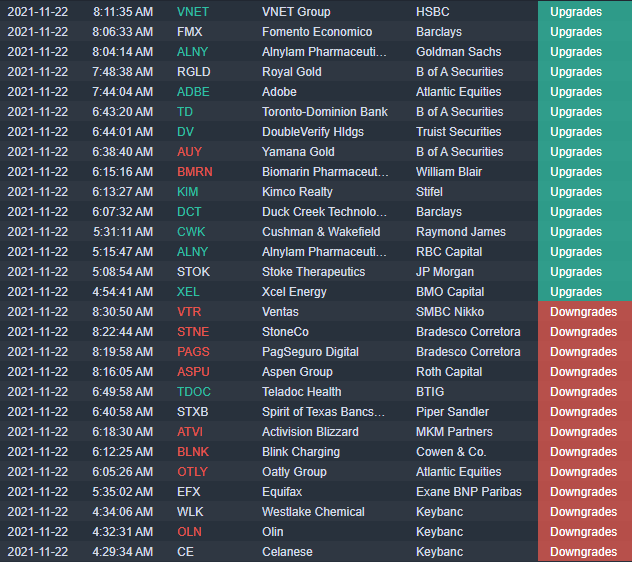This screenshot has width=632, height=562.
Task: Select the CE ticker symbol
Action: pos(185,552)
